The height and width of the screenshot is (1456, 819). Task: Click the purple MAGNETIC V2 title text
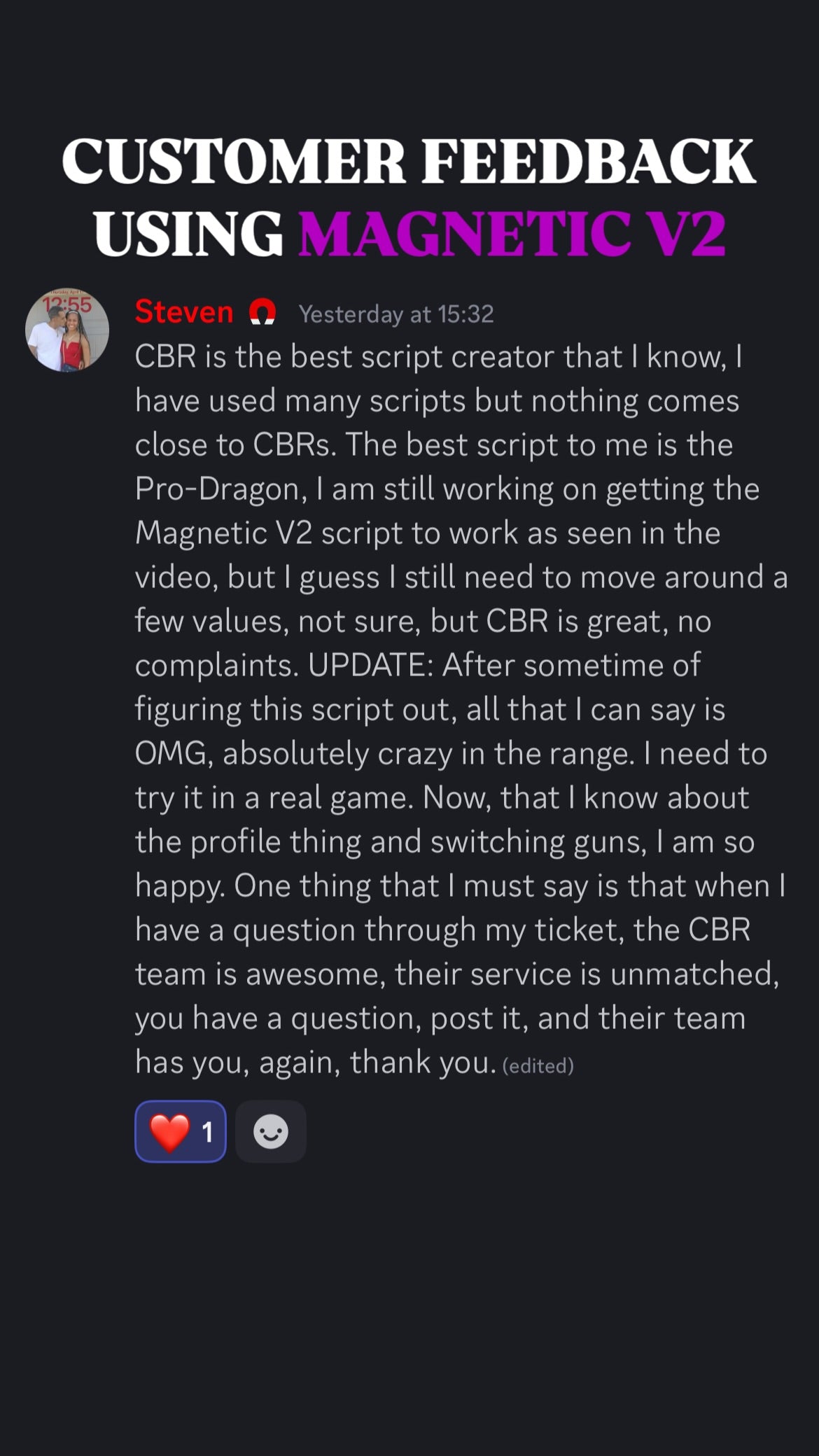point(512,234)
